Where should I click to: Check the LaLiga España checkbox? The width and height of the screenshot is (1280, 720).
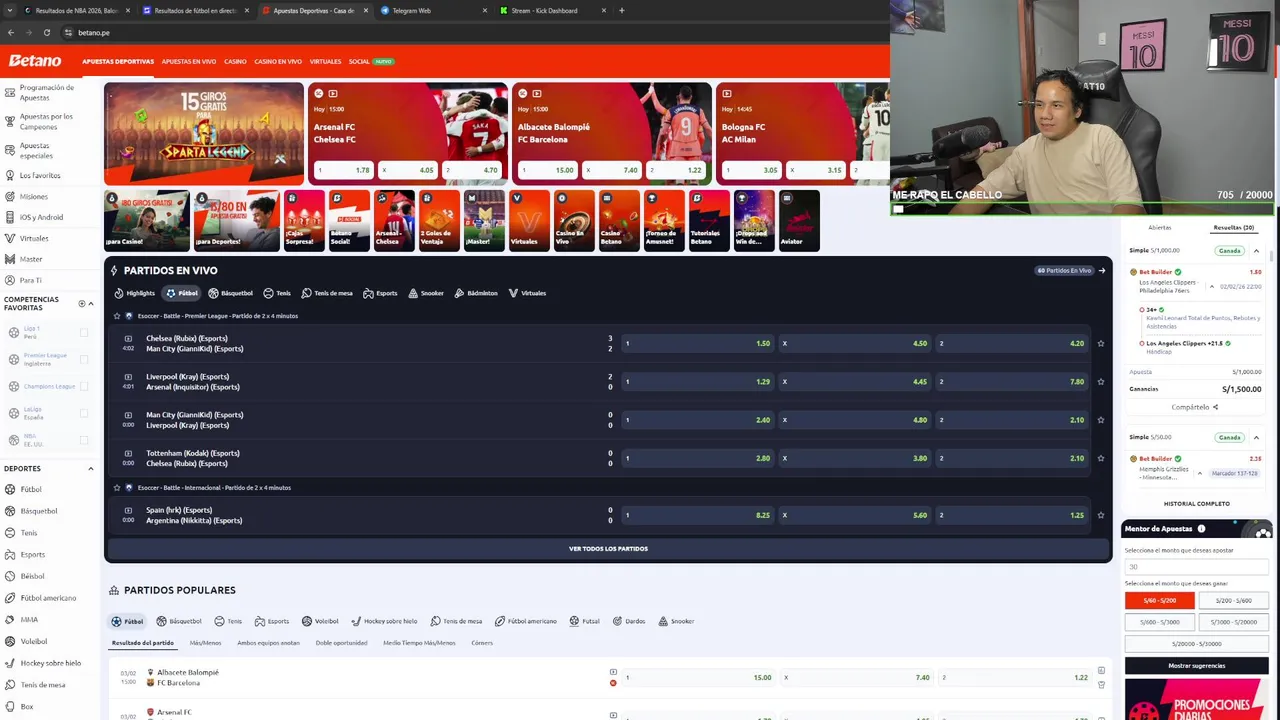[x=84, y=413]
